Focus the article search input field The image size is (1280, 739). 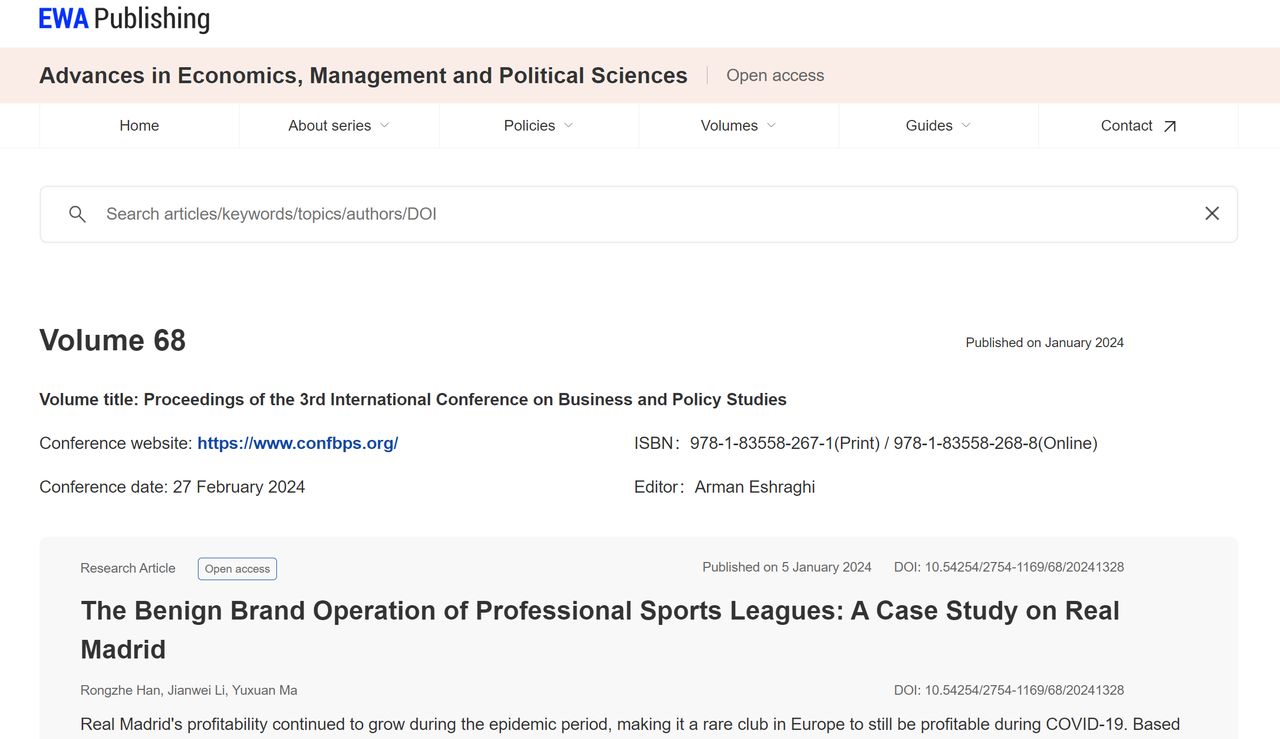click(640, 214)
